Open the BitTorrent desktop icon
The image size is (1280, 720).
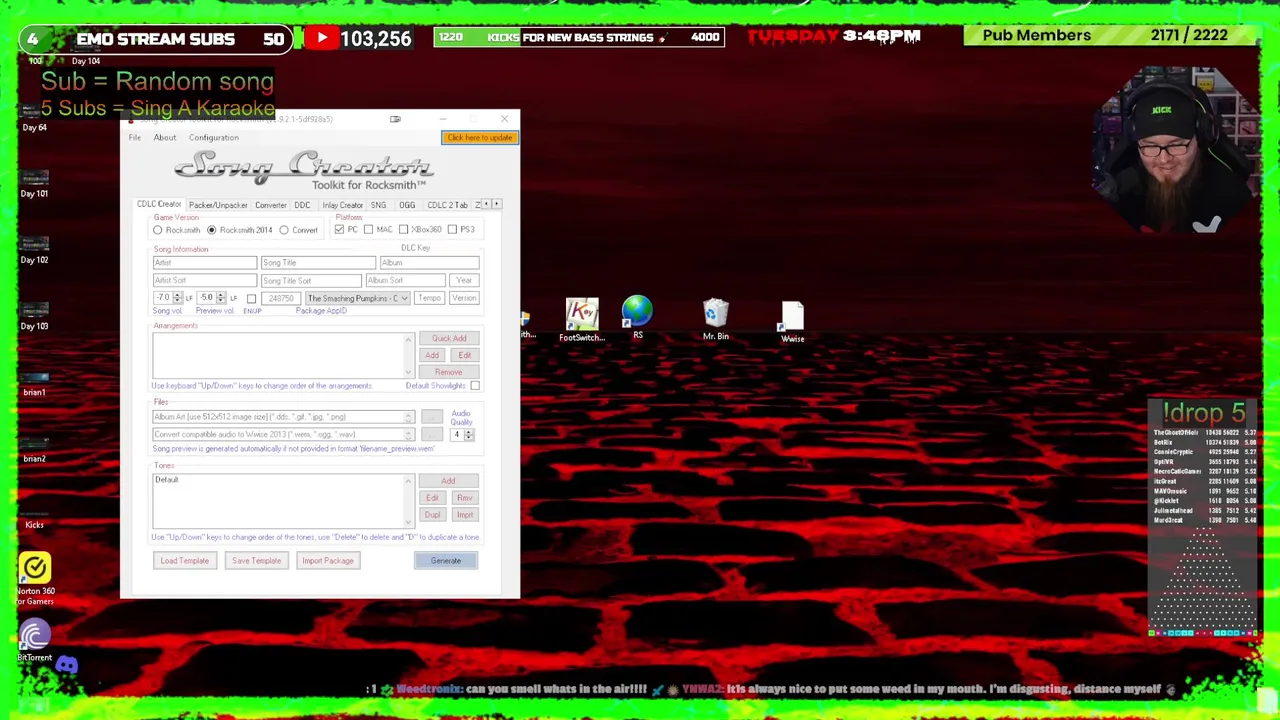point(35,640)
